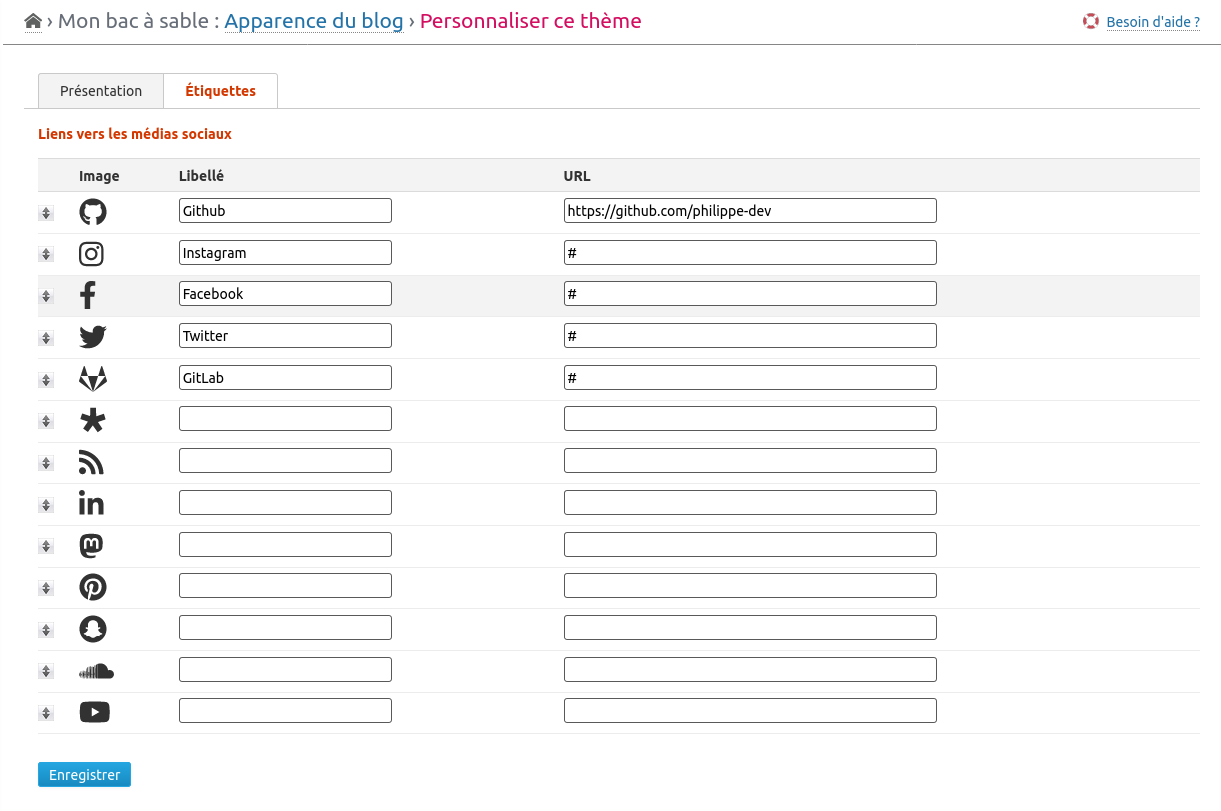
Task: Grab the reorder handle for RSS row
Action: (46, 463)
